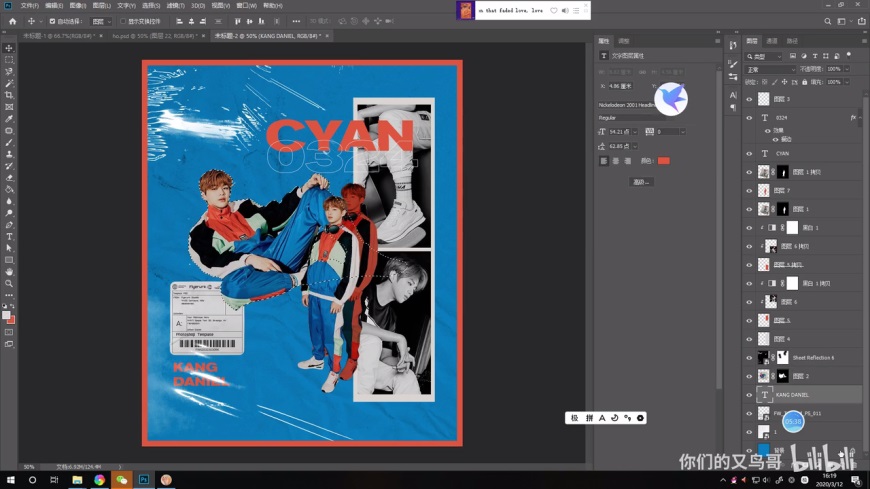Hide the KANG DANIEL text layer

749,395
